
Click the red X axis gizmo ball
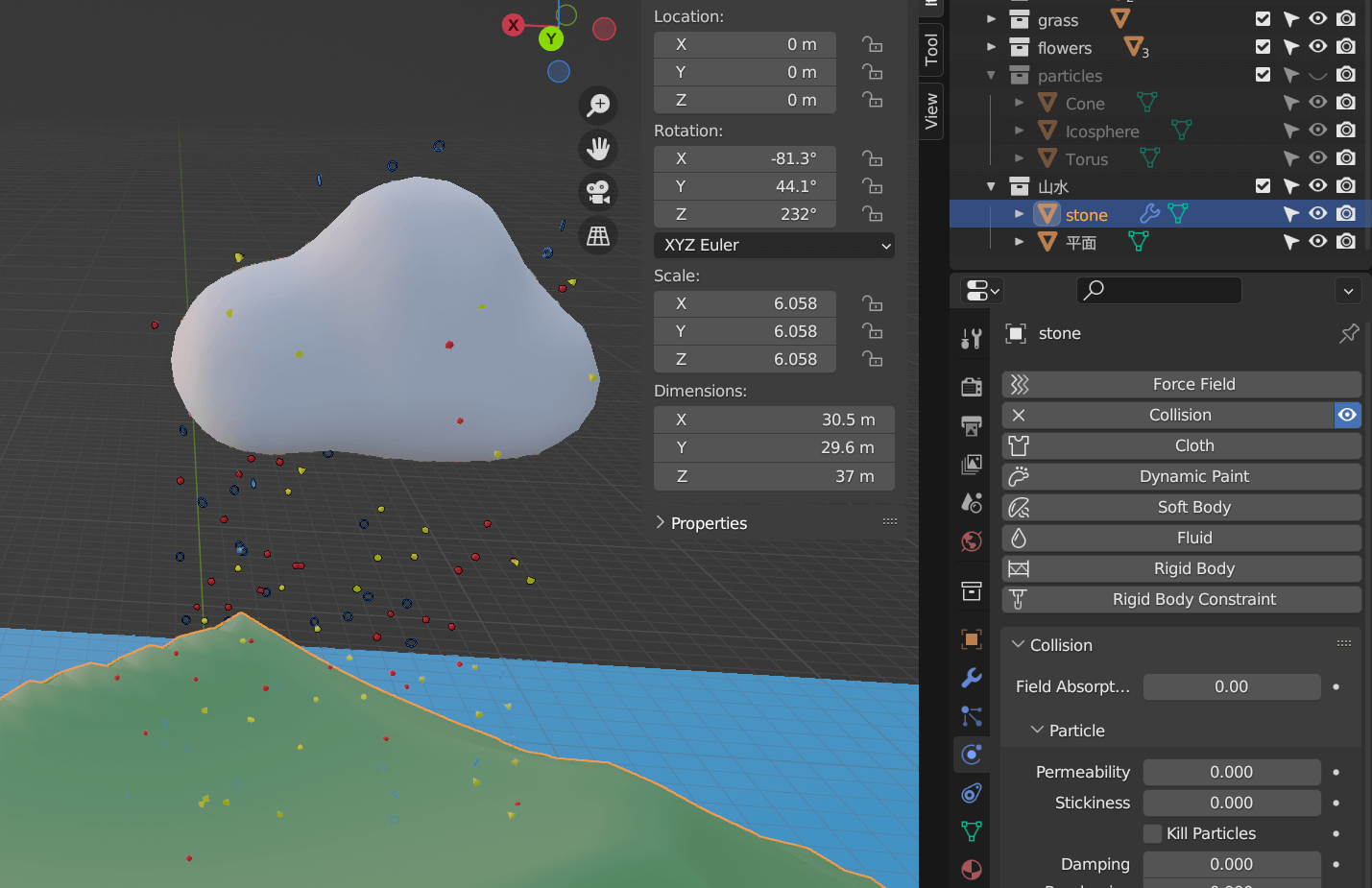tap(514, 25)
